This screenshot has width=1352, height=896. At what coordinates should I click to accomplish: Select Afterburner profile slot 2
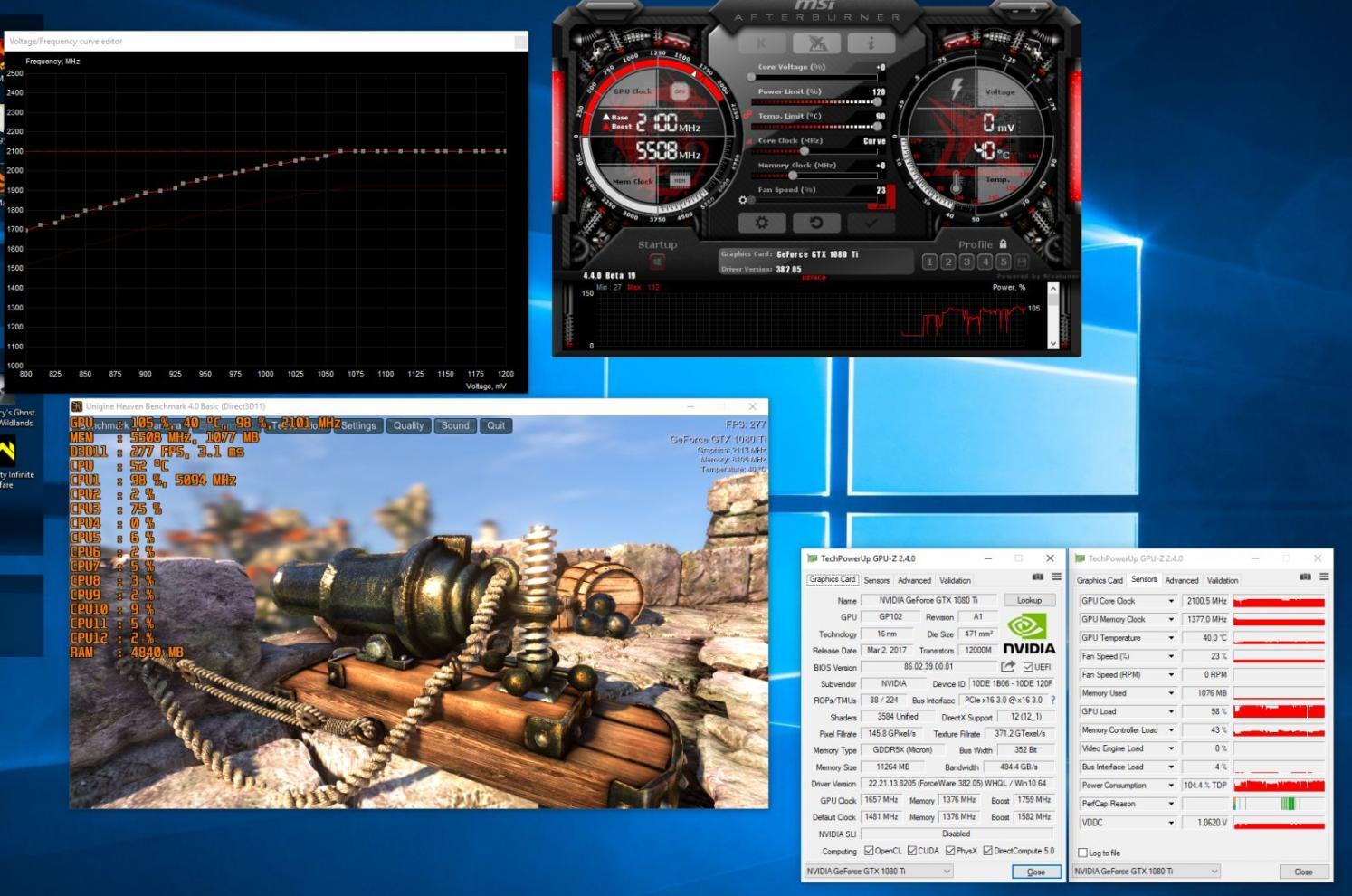tap(947, 262)
